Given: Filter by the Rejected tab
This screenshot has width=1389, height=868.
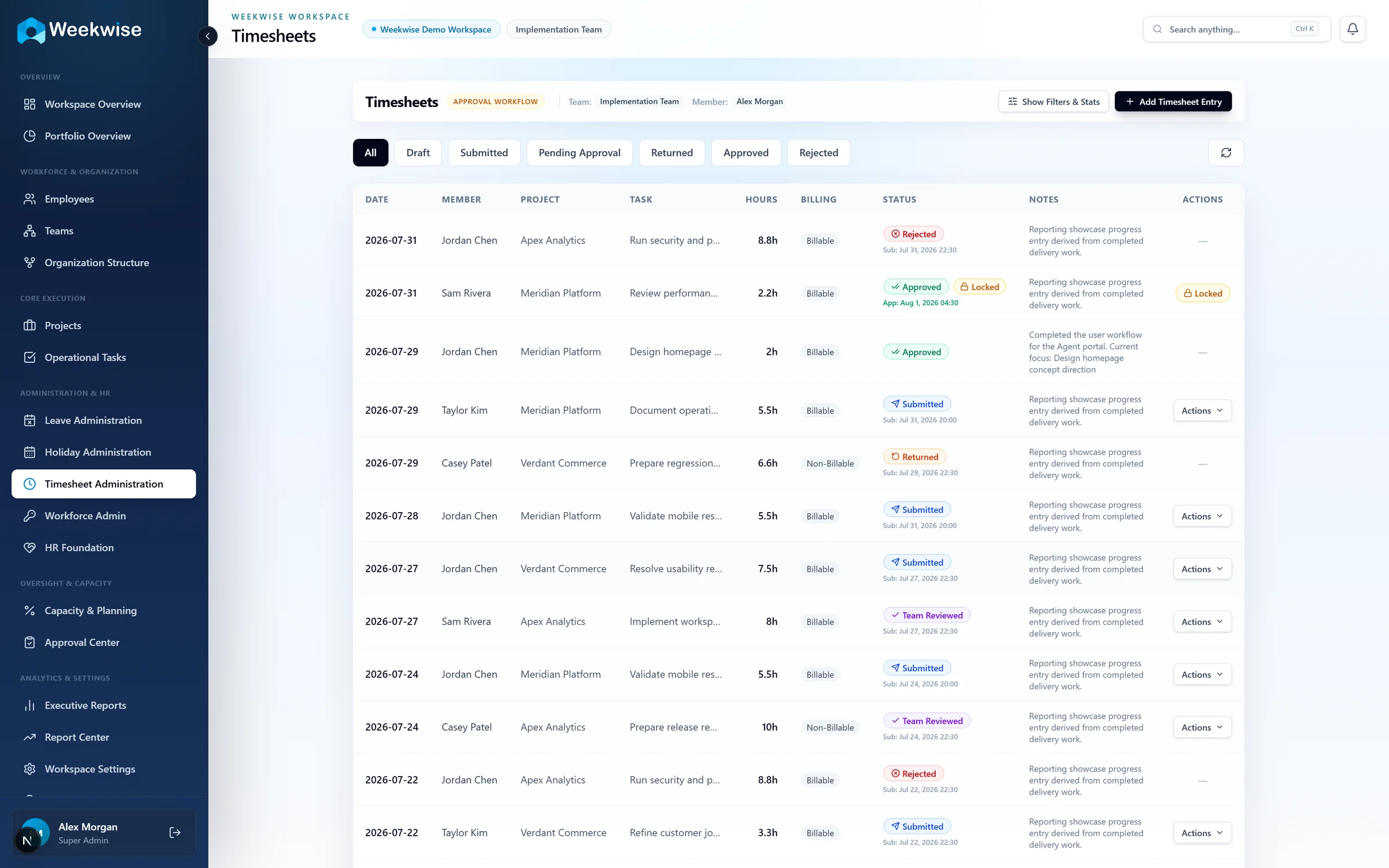Looking at the screenshot, I should click(818, 153).
